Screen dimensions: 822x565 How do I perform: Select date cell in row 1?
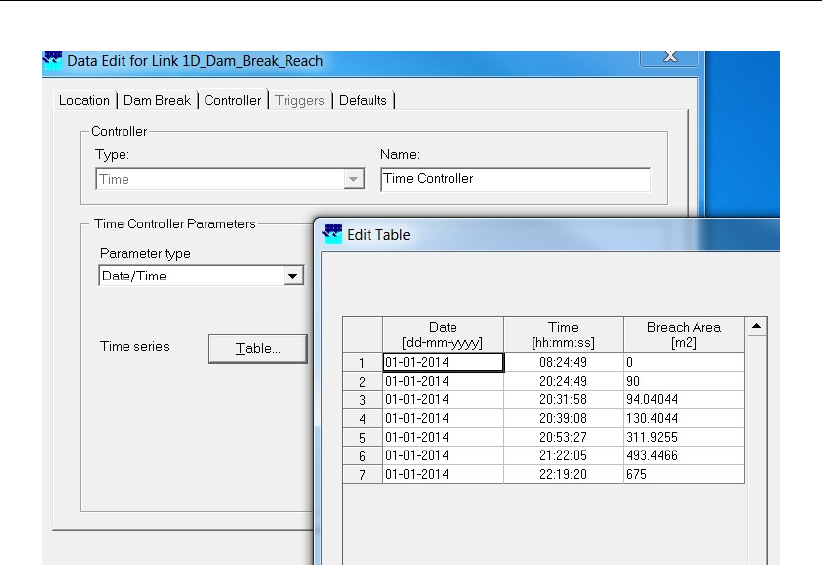[x=443, y=363]
